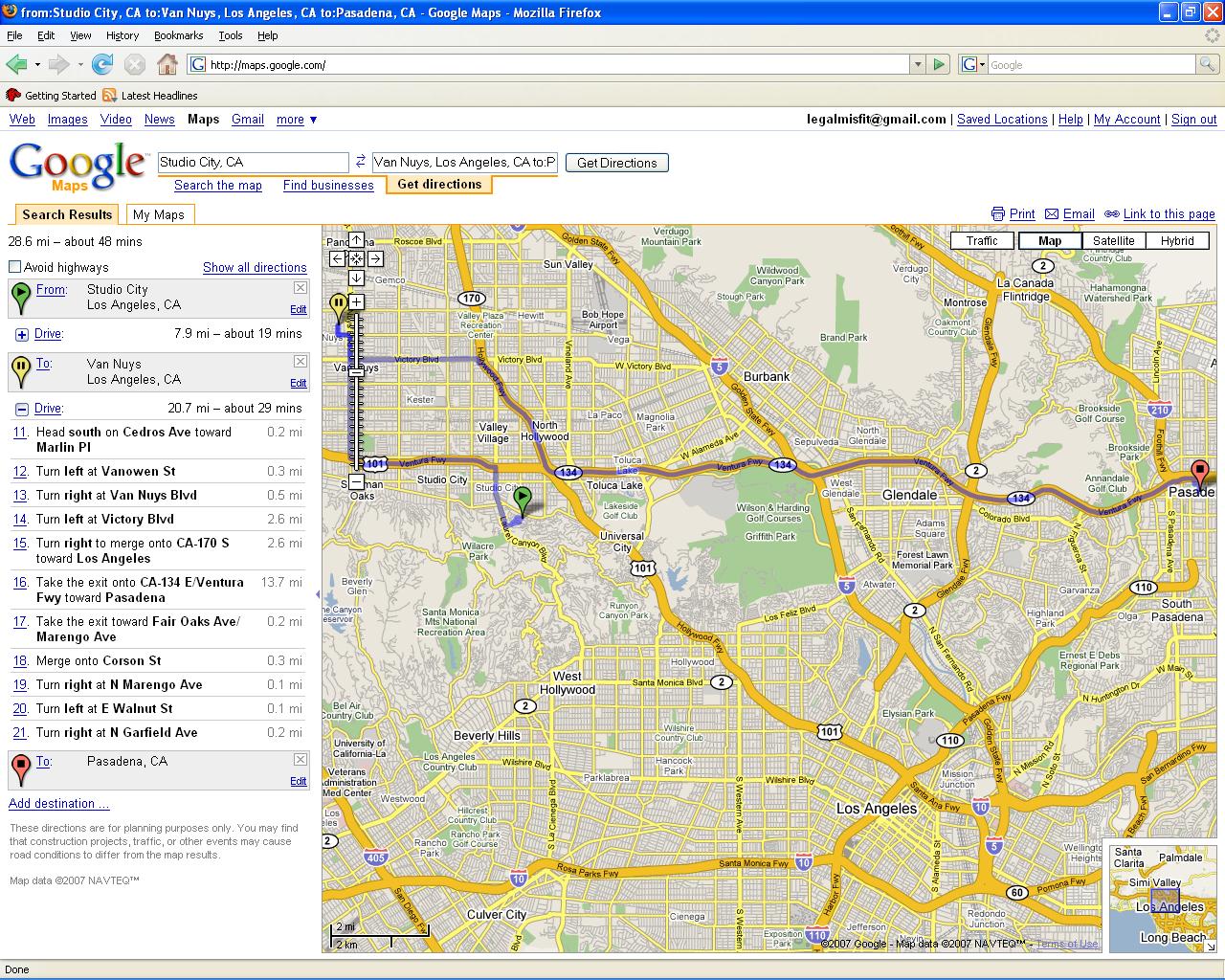Open Show all directions link

point(255,267)
